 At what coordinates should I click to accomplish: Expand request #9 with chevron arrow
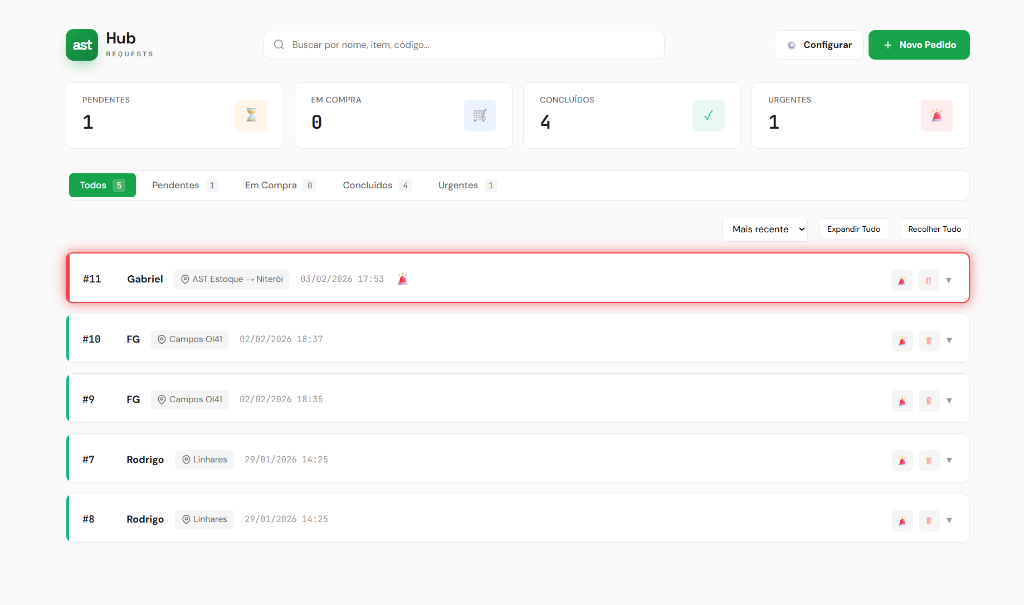point(949,400)
